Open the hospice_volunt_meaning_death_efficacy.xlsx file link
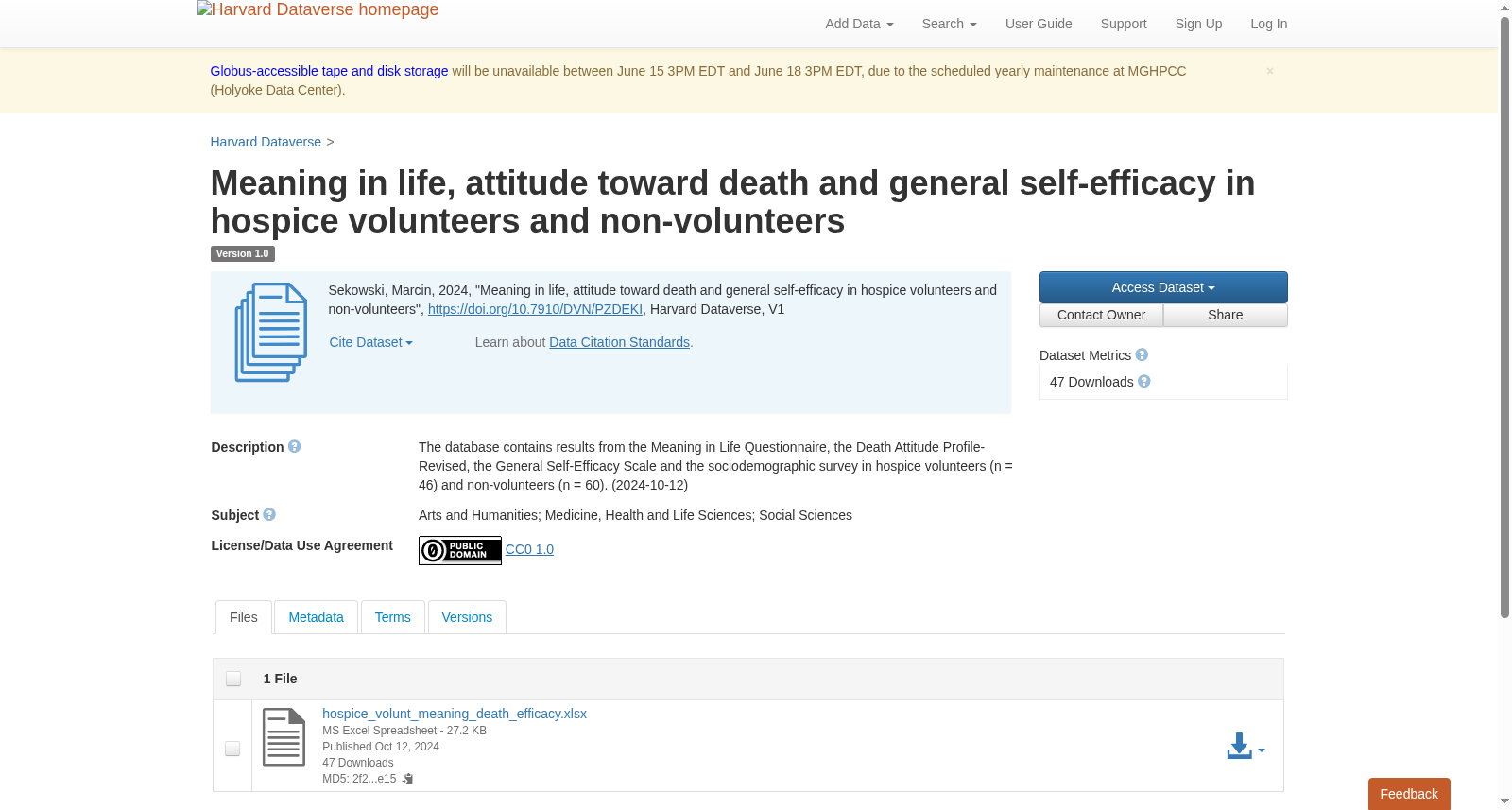Viewport: 1512px width, 810px height. [x=455, y=714]
